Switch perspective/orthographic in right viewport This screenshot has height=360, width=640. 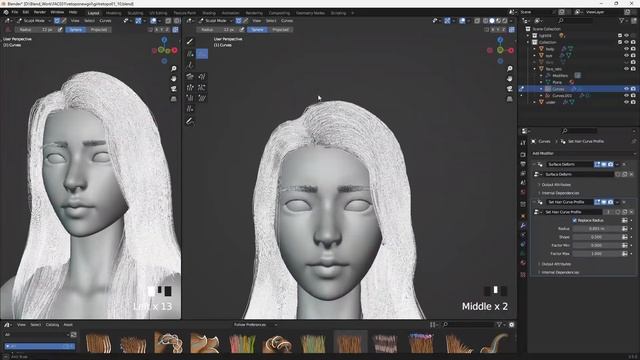point(510,99)
